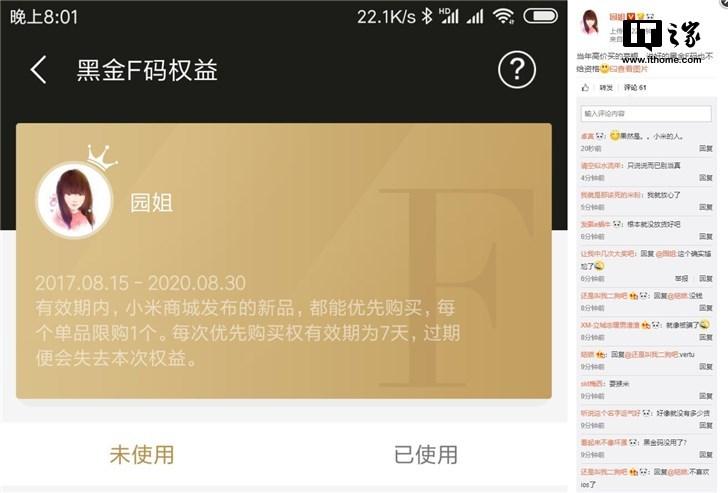Screen dimensions: 728x493
Task: Click 园姐's crowned avatar on gold card
Action: coord(74,200)
